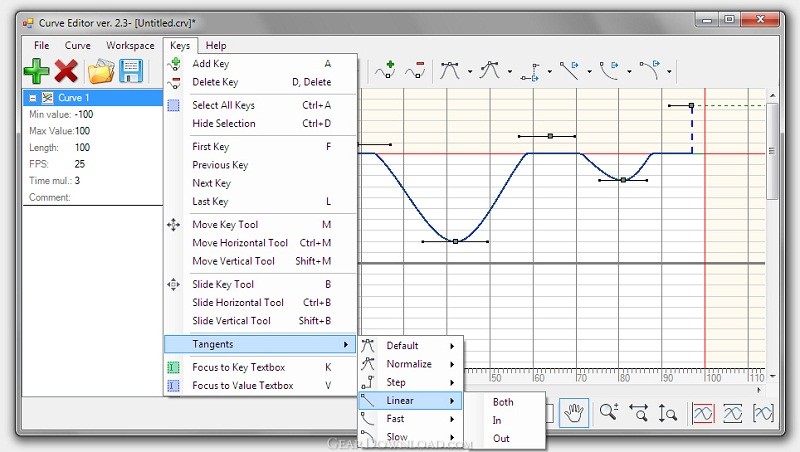Collapse the Curve 1 tree node

[x=33, y=98]
